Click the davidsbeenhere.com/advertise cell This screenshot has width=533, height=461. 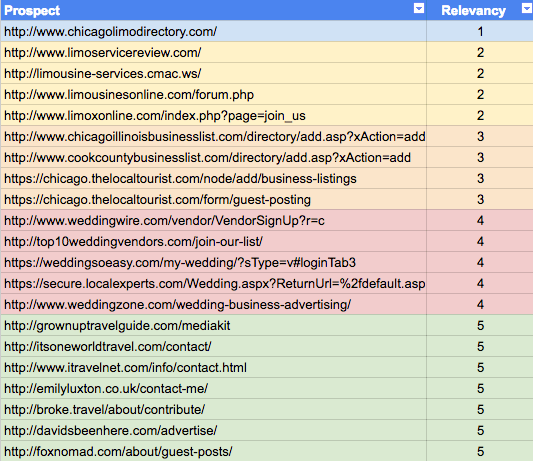tap(213, 431)
